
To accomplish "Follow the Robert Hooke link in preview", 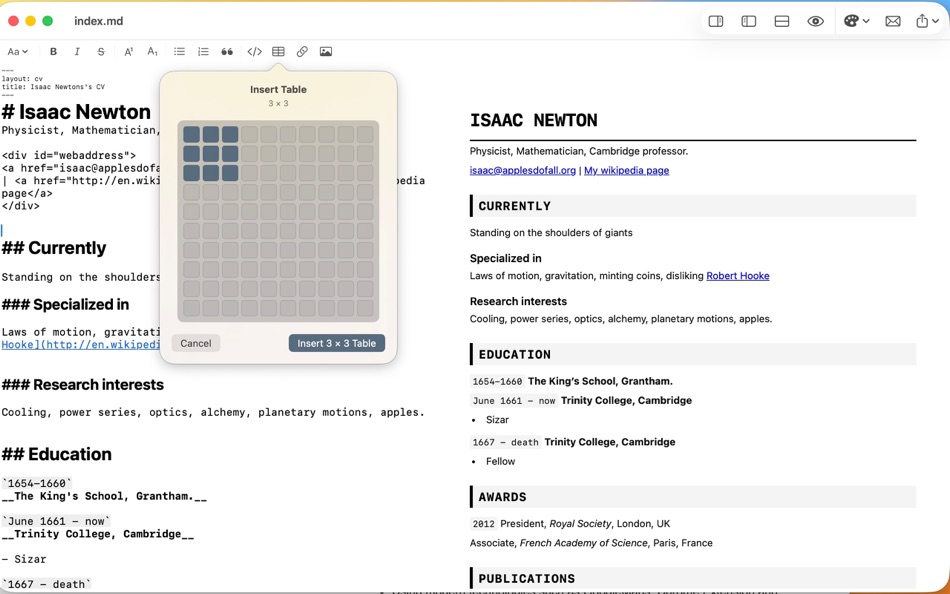I will (737, 276).
